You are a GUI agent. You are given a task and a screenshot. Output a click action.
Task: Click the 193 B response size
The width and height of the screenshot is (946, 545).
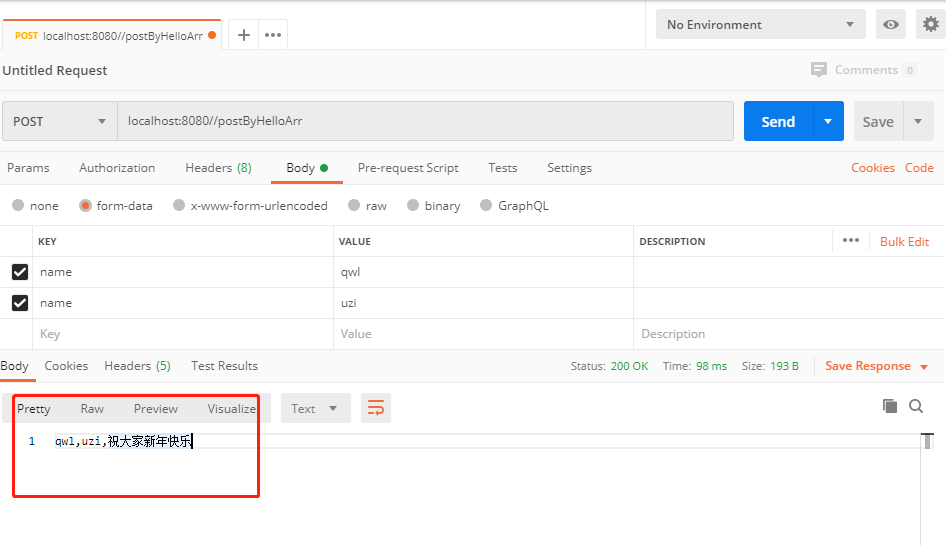784,366
